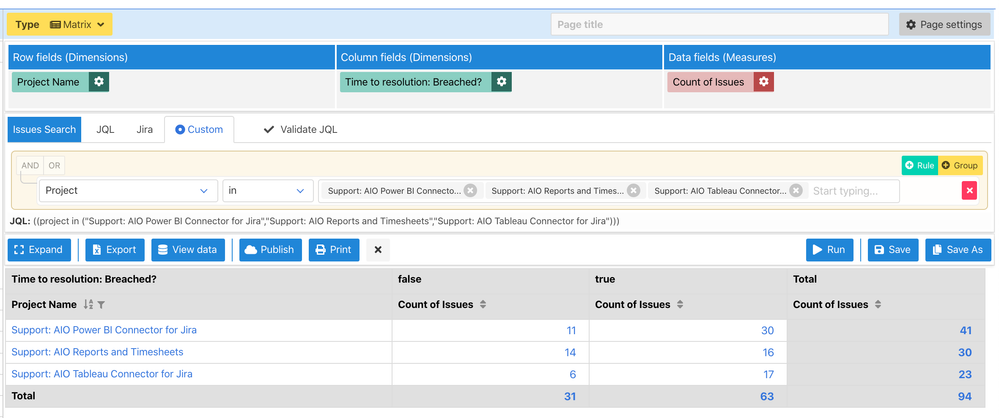The height and width of the screenshot is (418, 999).
Task: Sort the false Count of Issues column
Action: (483, 305)
